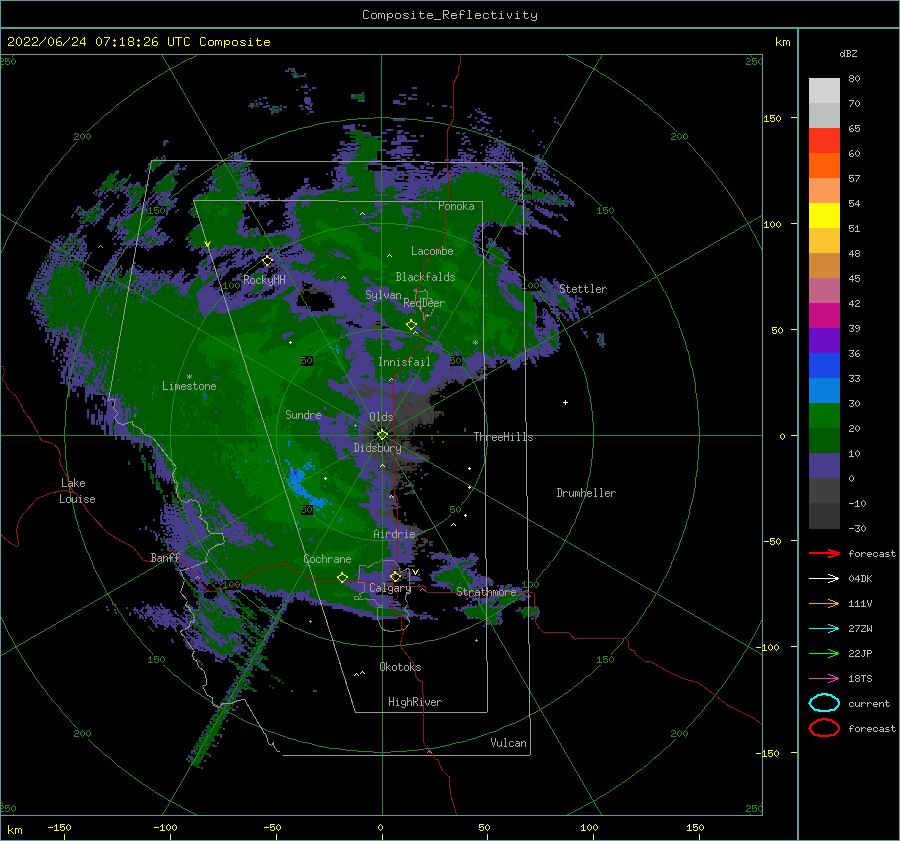Viewport: 900px width, 841px height.
Task: Click the 2022/06/24 07:18:26 UTC timestamp
Action: (x=99, y=42)
